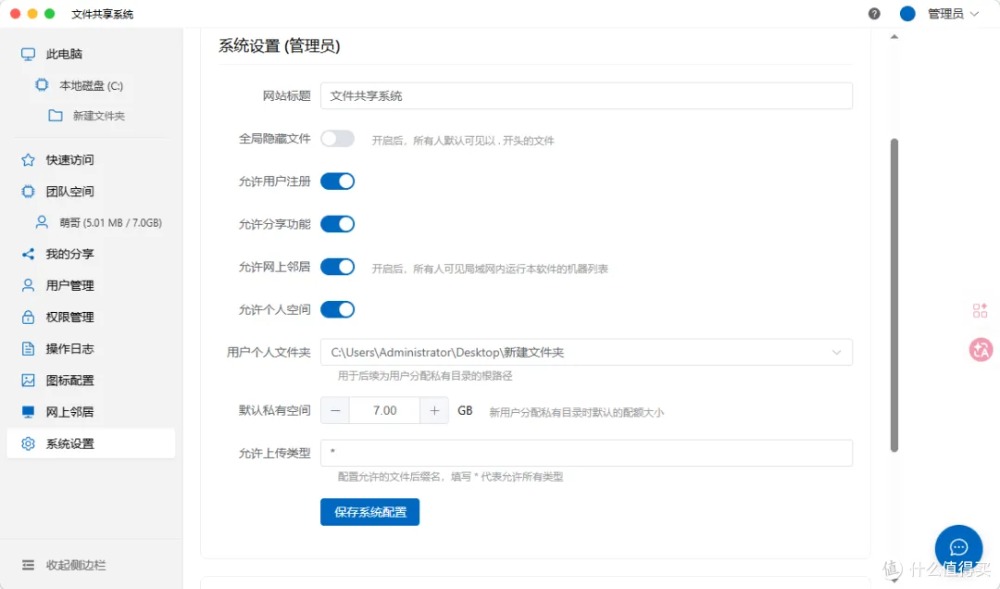Click the 网上邻居 monitor icon in sidebar
The width and height of the screenshot is (1000, 589).
point(28,412)
